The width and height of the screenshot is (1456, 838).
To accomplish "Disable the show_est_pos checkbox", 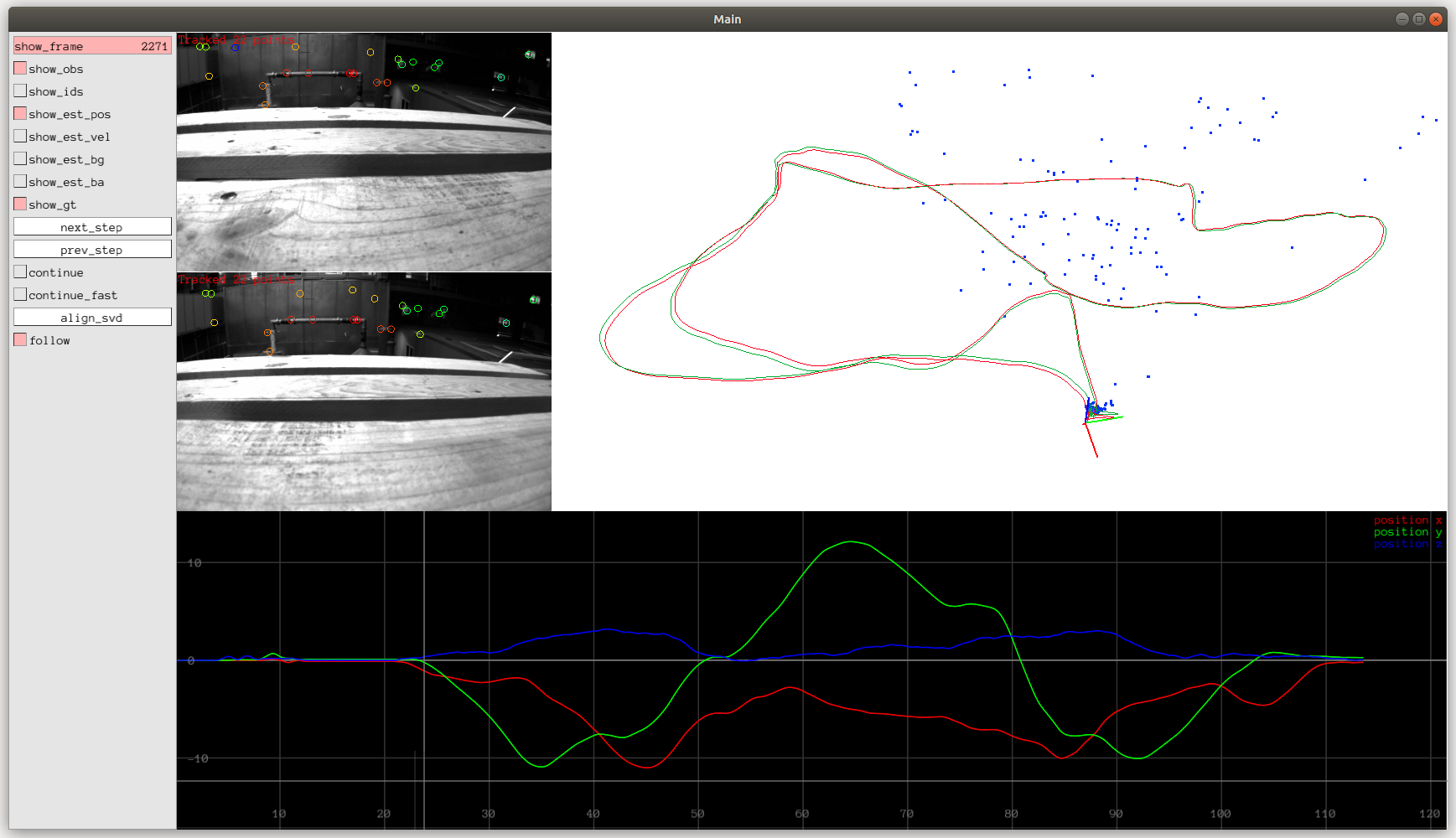I will (x=21, y=113).
